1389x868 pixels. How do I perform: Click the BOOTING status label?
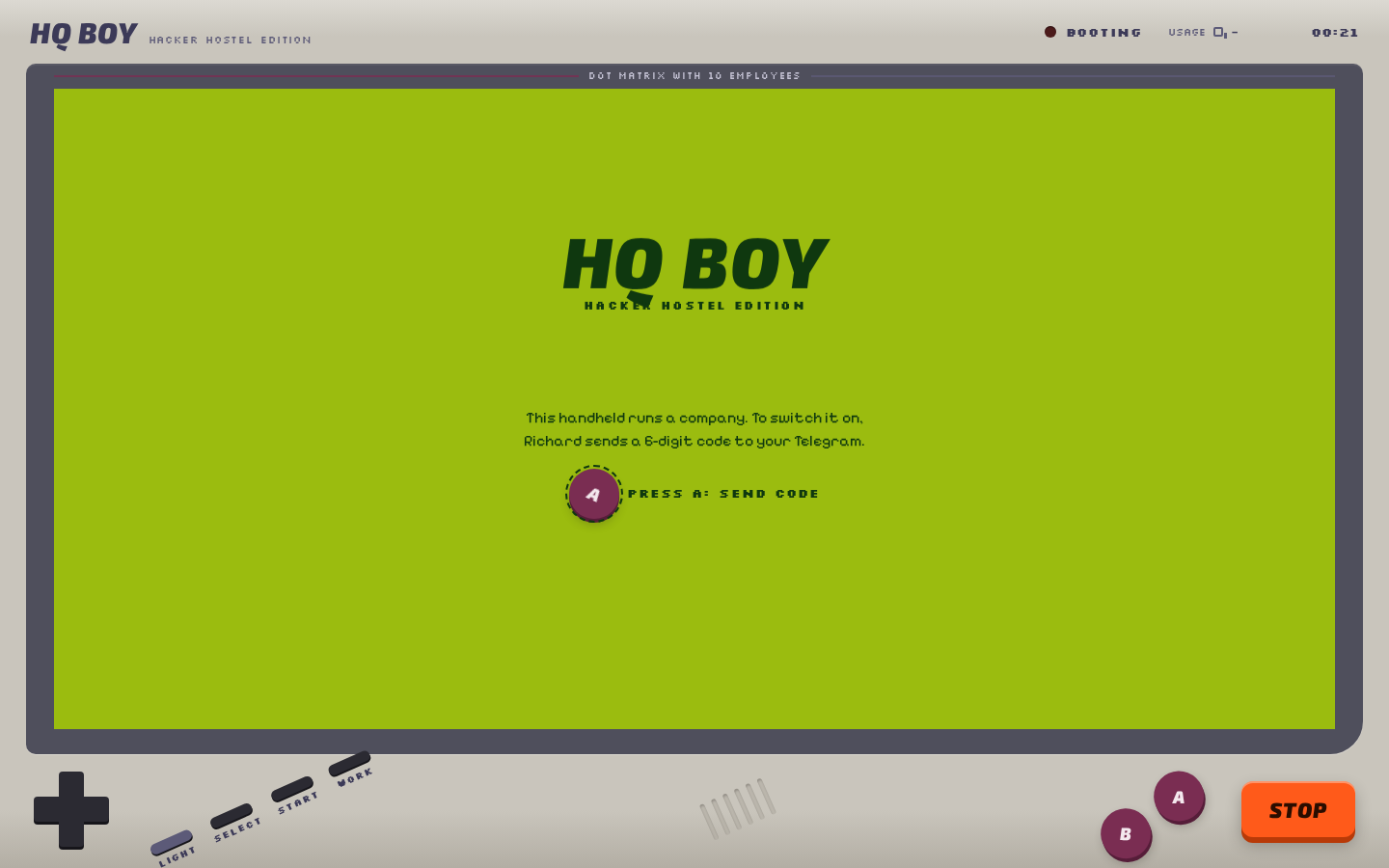pos(1104,33)
